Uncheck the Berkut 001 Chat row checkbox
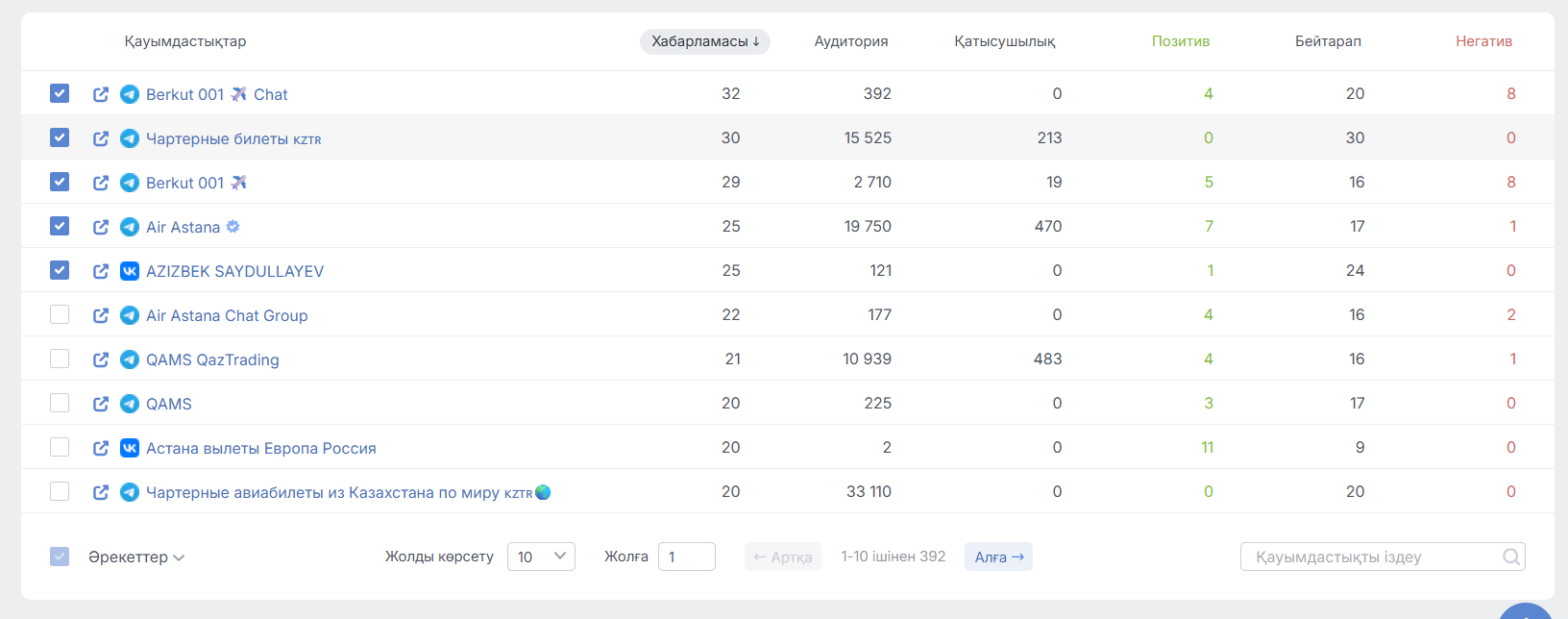The width and height of the screenshot is (1568, 619). [x=60, y=93]
